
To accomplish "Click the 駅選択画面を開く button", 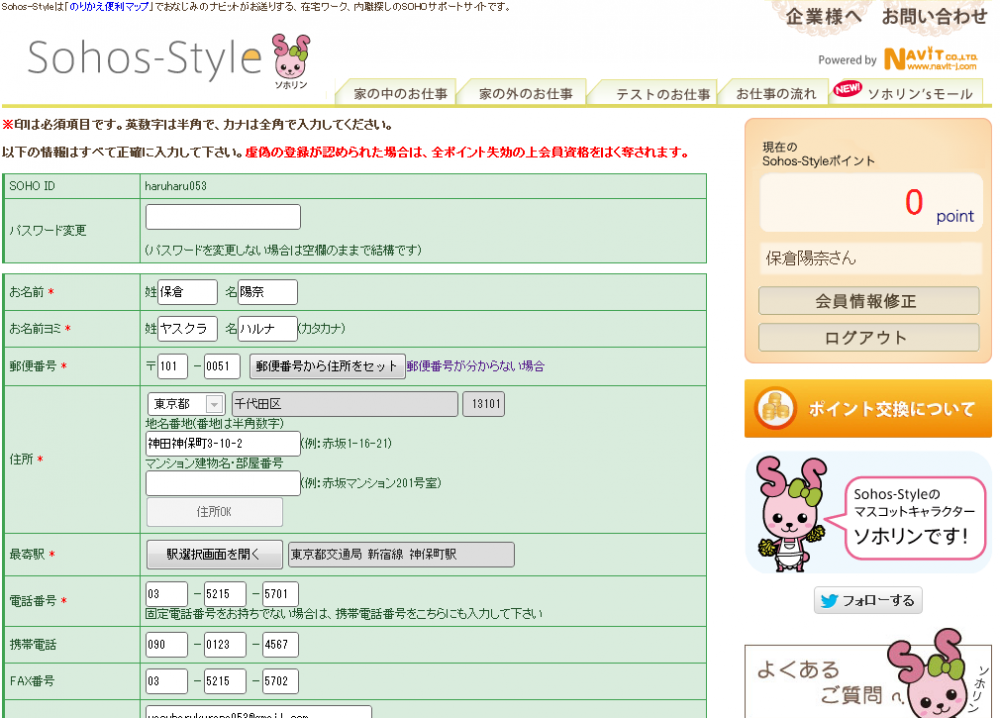I will (x=214, y=554).
